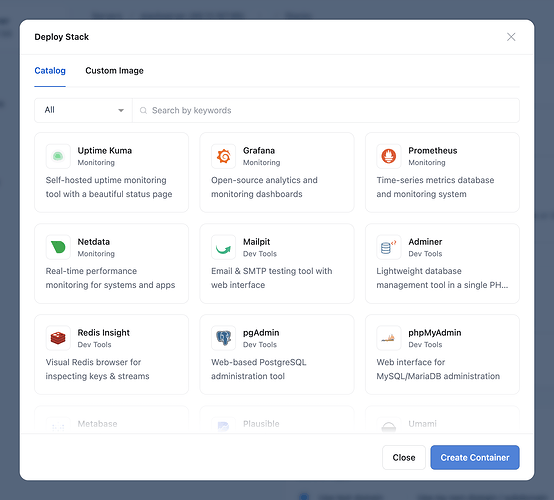Click the Create Container button
Screen dimensions: 554x500
[475, 457]
